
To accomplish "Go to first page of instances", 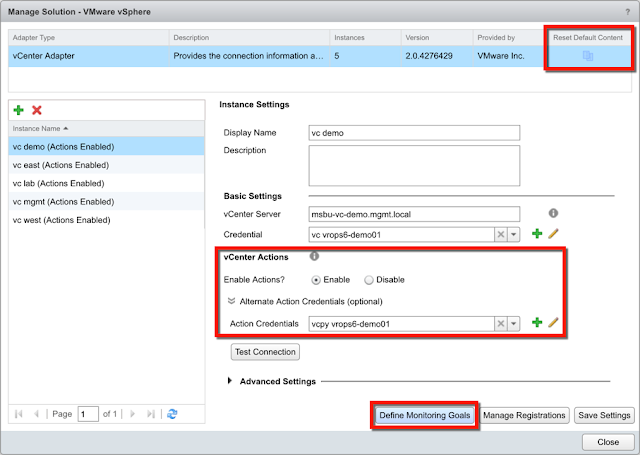I will (x=18, y=414).
